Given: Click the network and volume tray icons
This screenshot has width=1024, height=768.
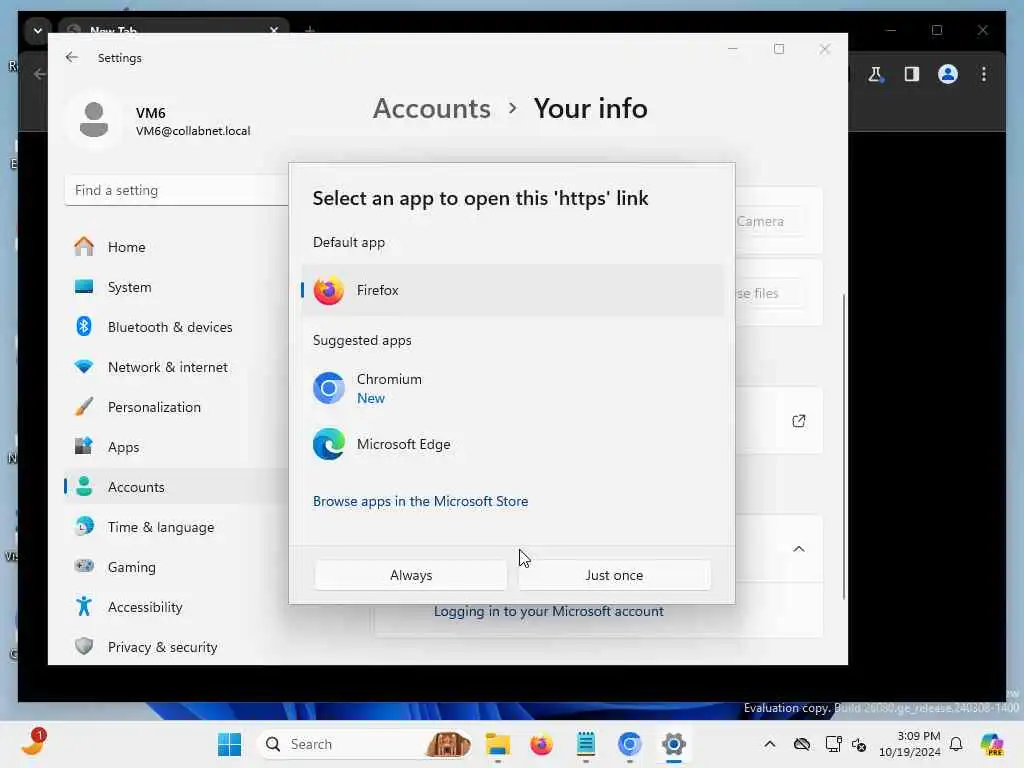Looking at the screenshot, I should (x=846, y=744).
